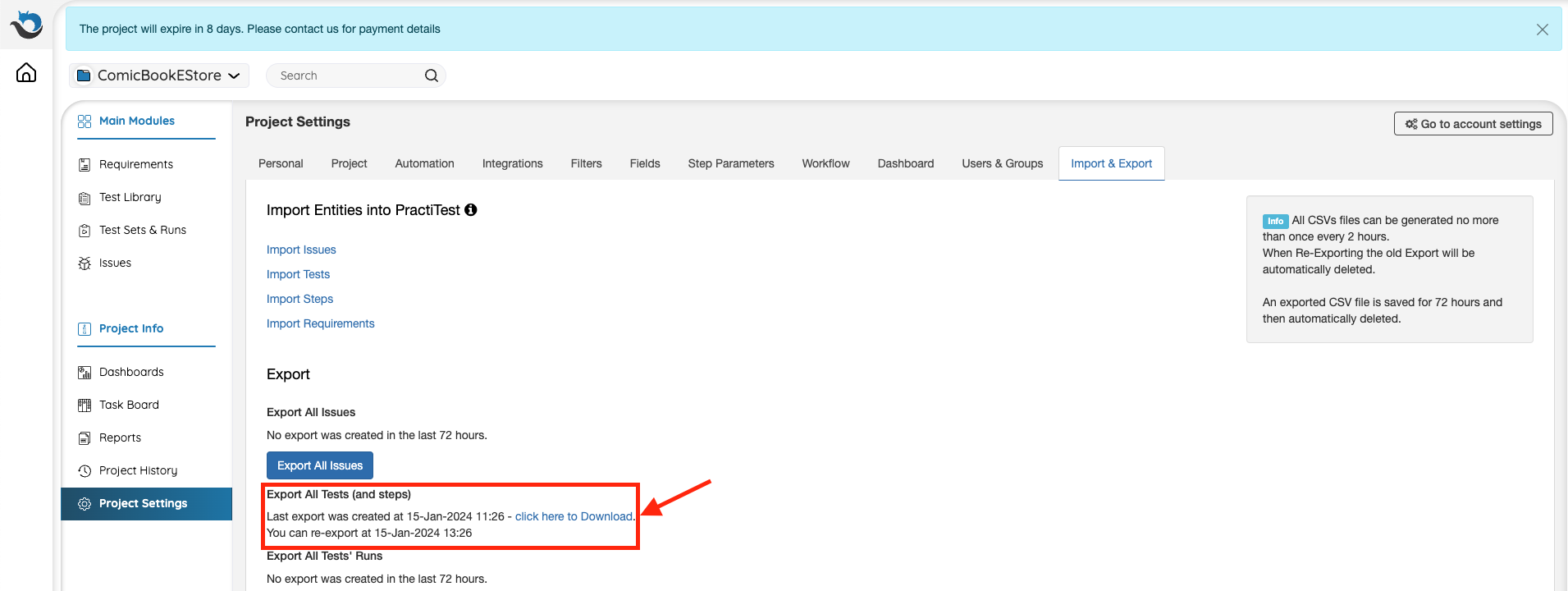Open the Step Parameters tab

tap(731, 163)
